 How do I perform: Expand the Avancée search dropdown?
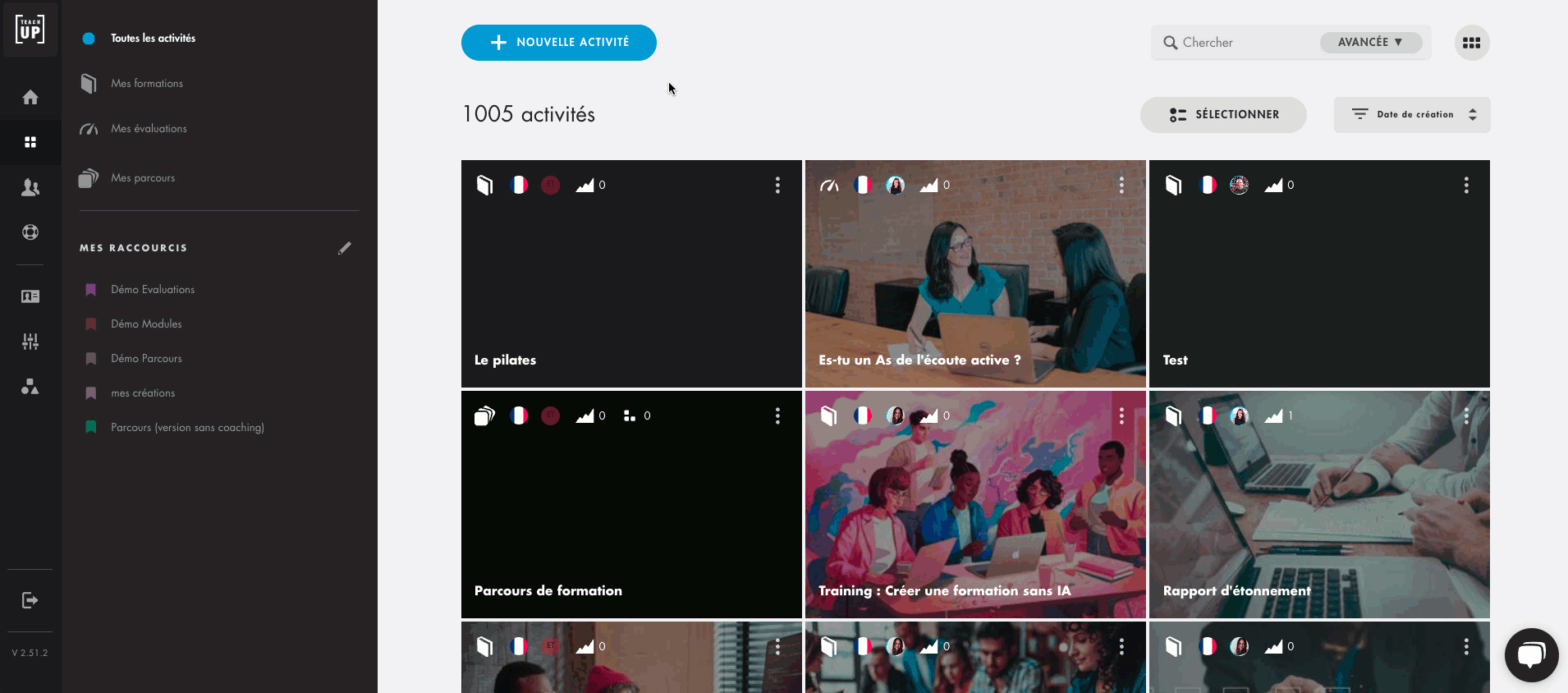point(1370,43)
